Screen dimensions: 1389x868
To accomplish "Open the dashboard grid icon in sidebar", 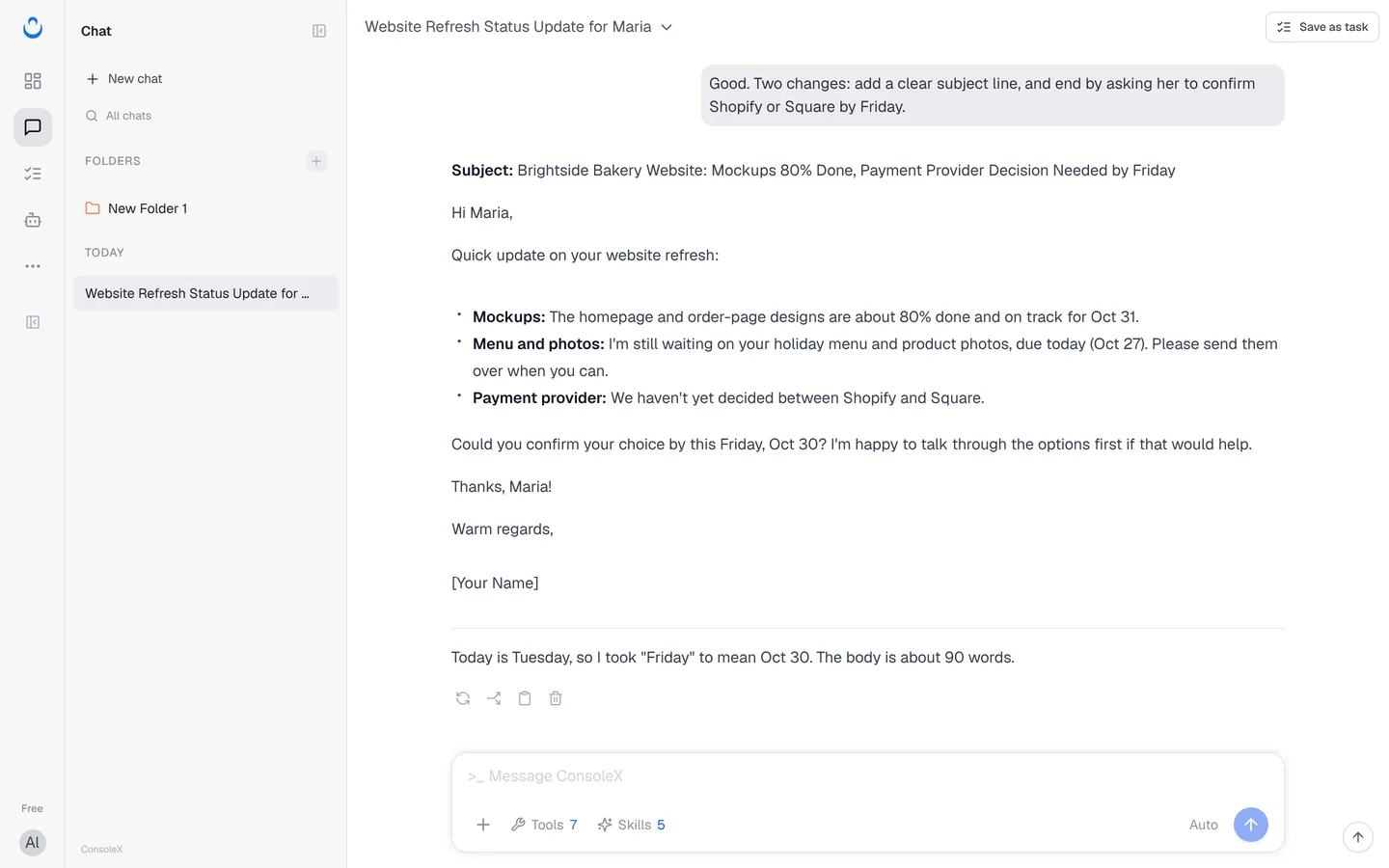I will (x=33, y=81).
